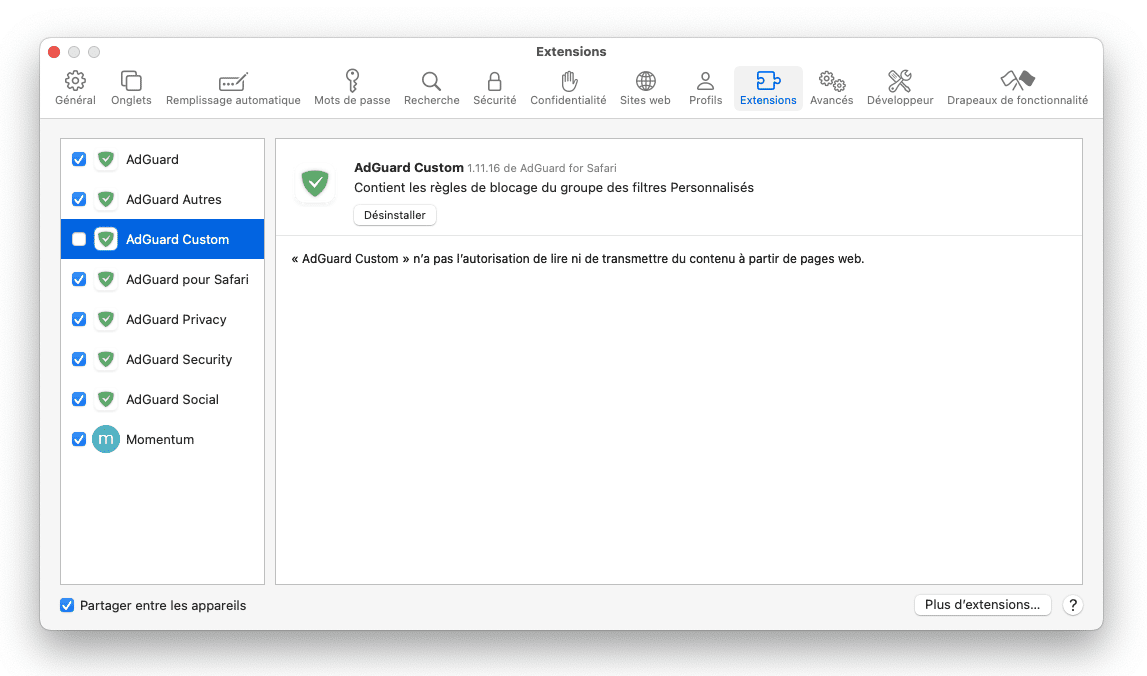
Task: Click 'Partager entre les appareils' label
Action: (x=163, y=605)
